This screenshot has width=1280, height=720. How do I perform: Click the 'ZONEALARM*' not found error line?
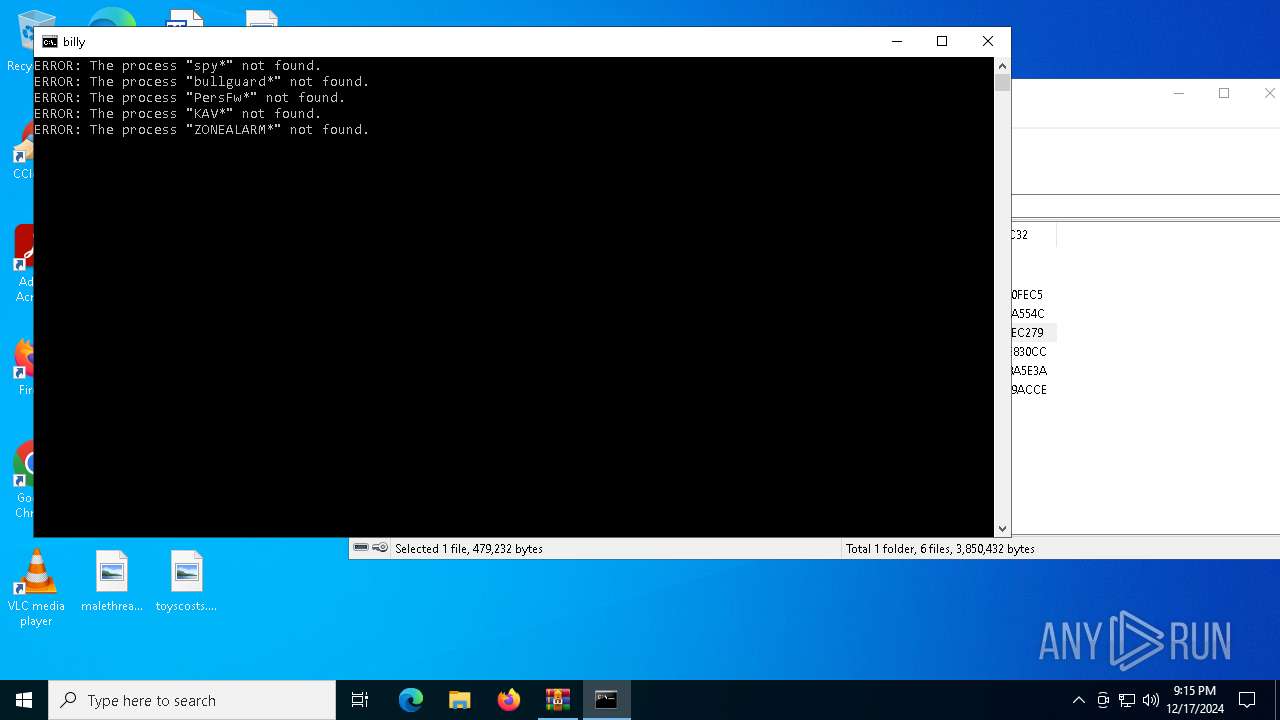point(202,130)
